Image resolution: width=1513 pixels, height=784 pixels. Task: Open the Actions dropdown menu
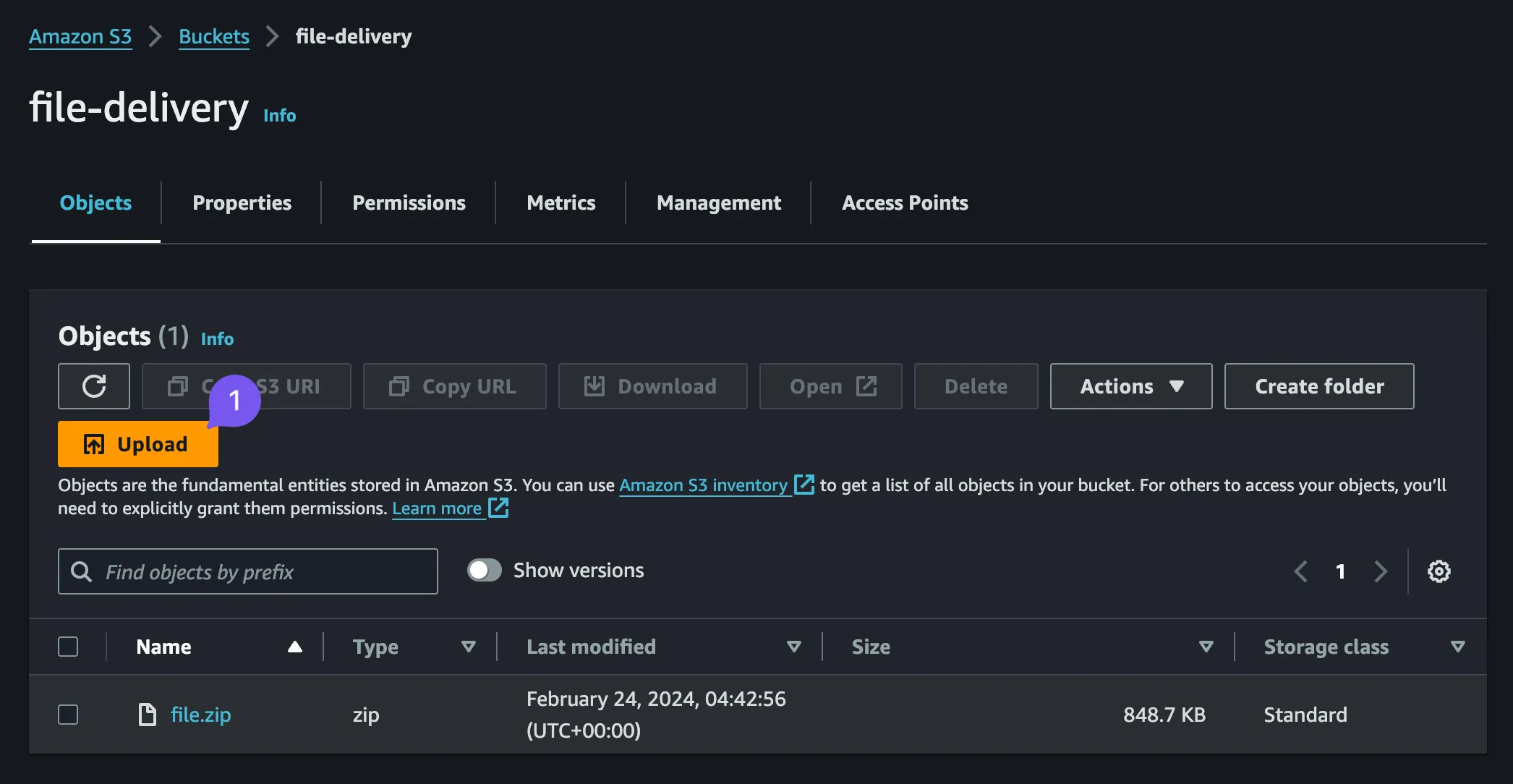tap(1131, 386)
